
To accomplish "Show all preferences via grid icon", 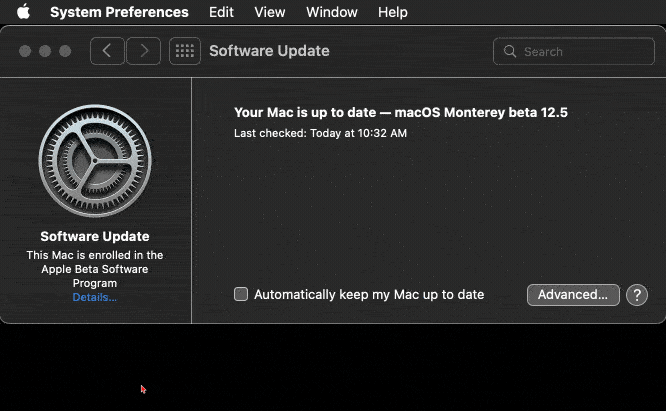I will pyautogui.click(x=185, y=51).
